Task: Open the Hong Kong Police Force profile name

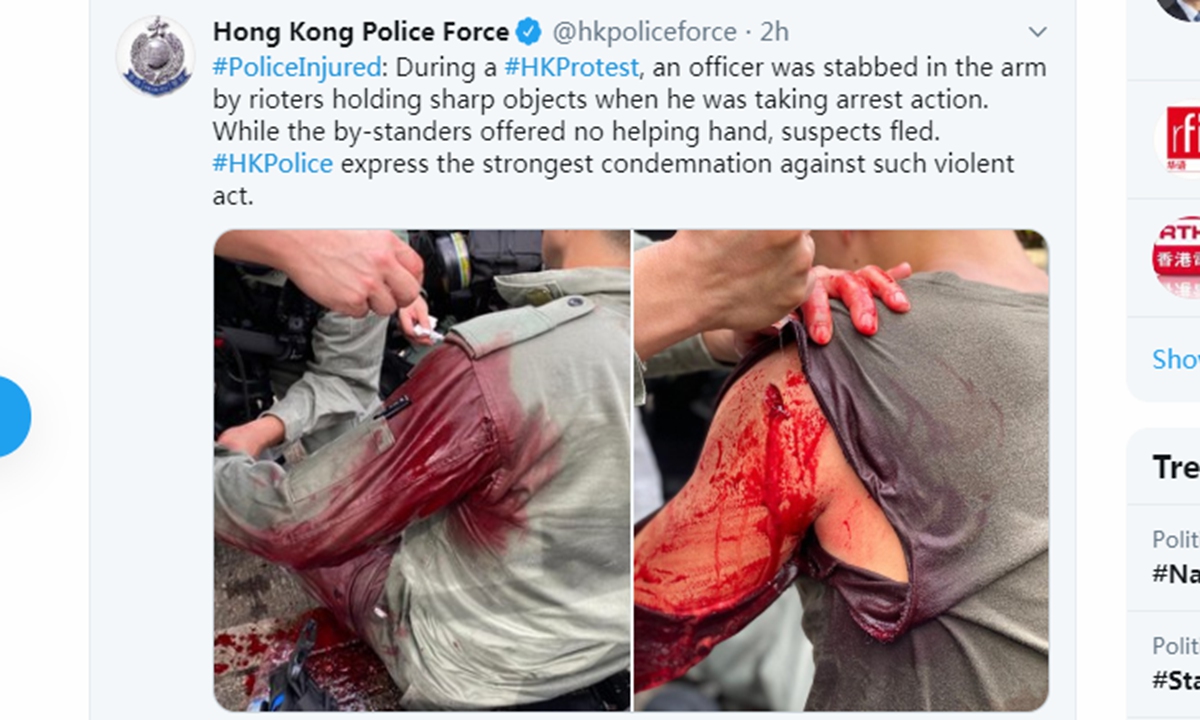Action: tap(361, 32)
